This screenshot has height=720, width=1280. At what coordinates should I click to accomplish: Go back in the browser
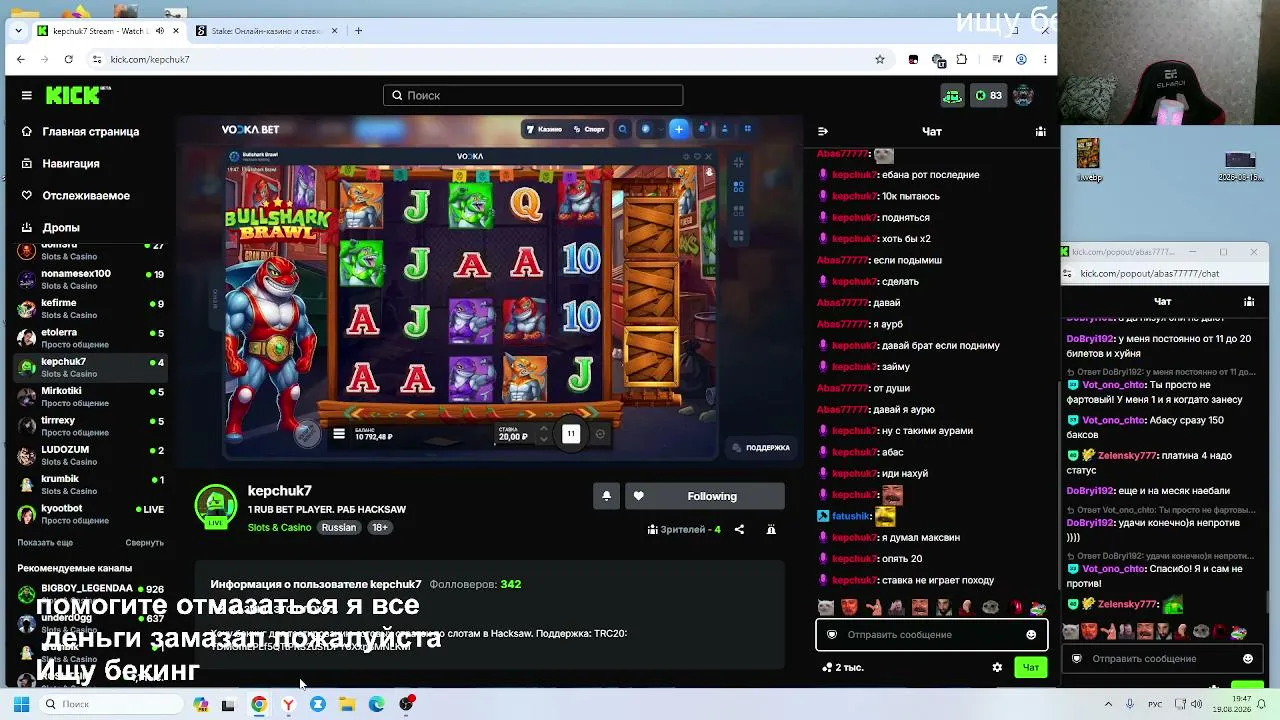click(x=21, y=59)
